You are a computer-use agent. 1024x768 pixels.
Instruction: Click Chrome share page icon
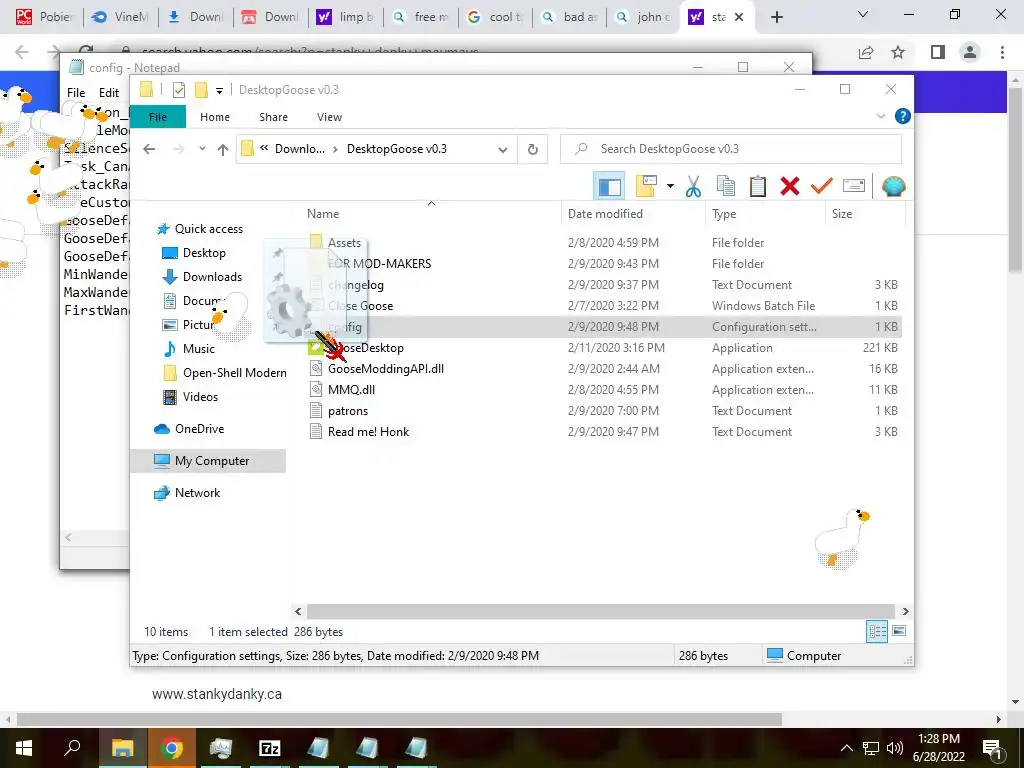pos(866,52)
